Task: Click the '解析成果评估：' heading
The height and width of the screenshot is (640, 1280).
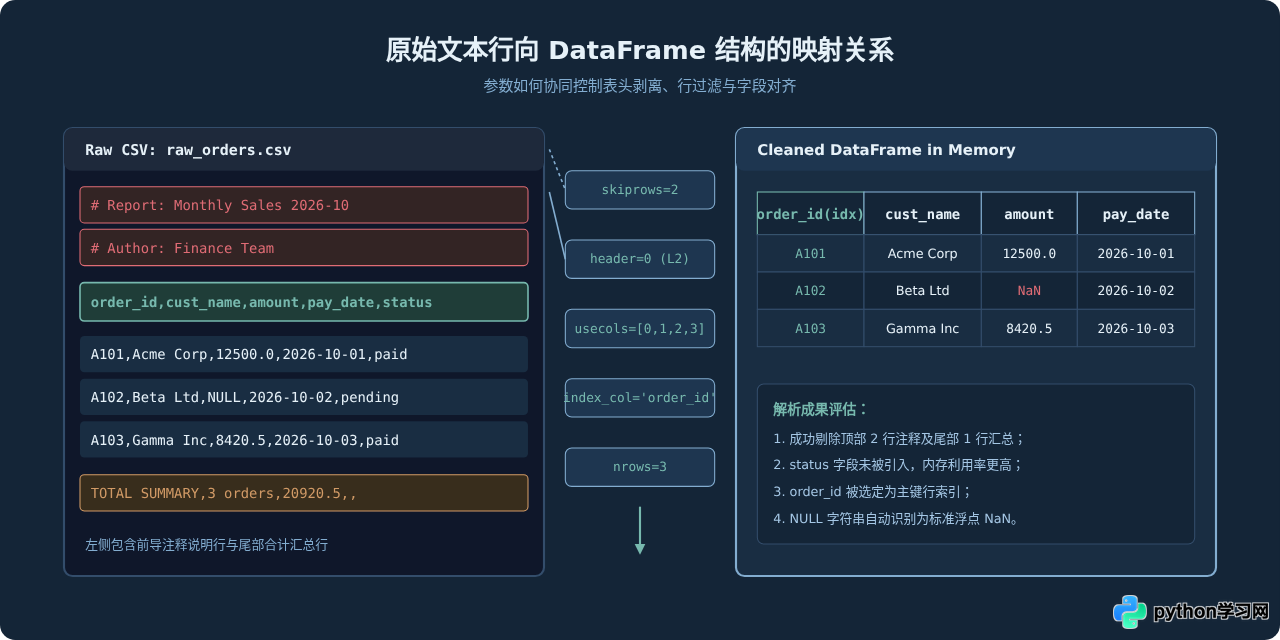Action: [821, 409]
